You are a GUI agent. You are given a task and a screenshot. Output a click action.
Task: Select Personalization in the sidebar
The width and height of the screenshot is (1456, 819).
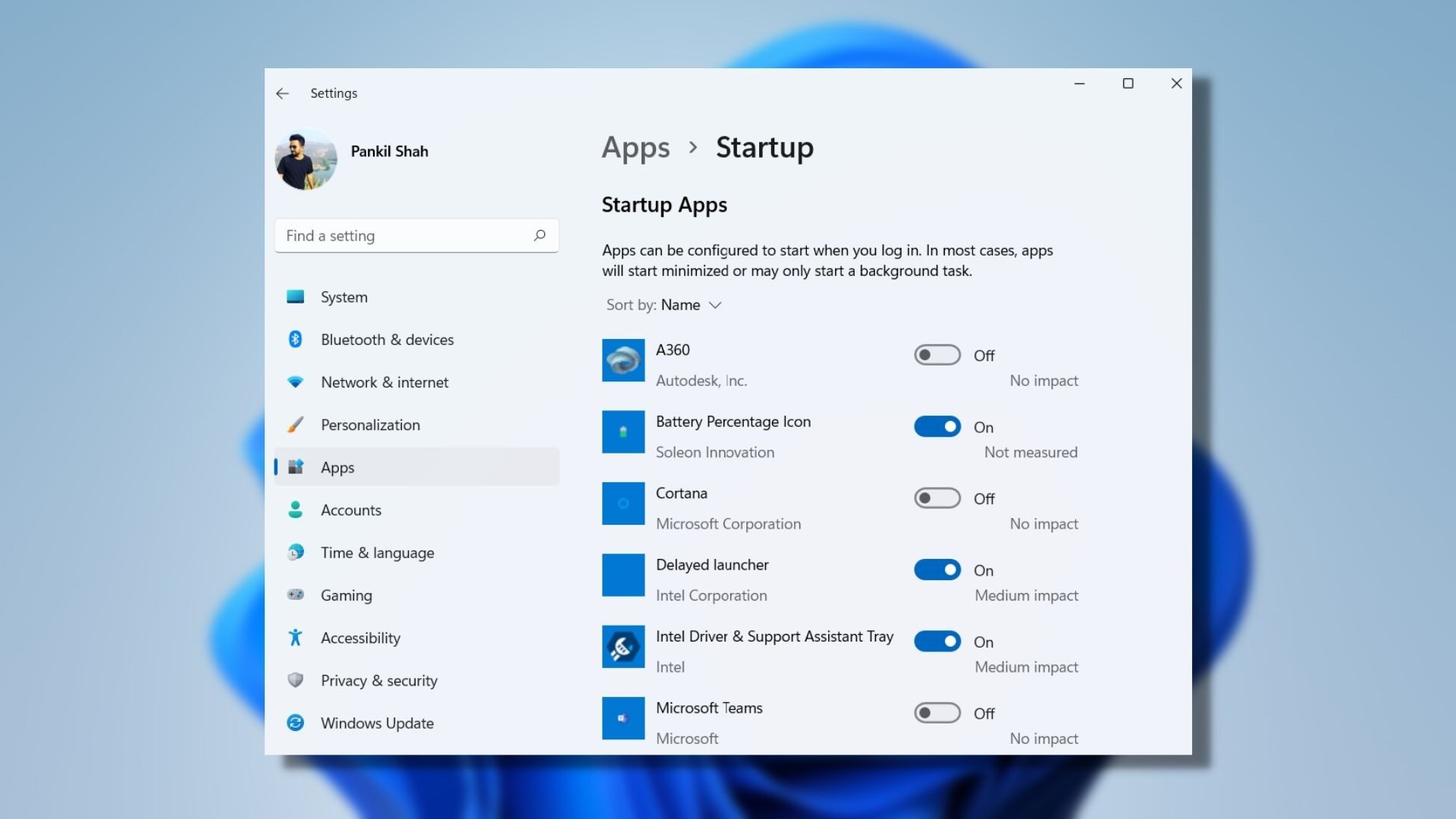point(416,425)
